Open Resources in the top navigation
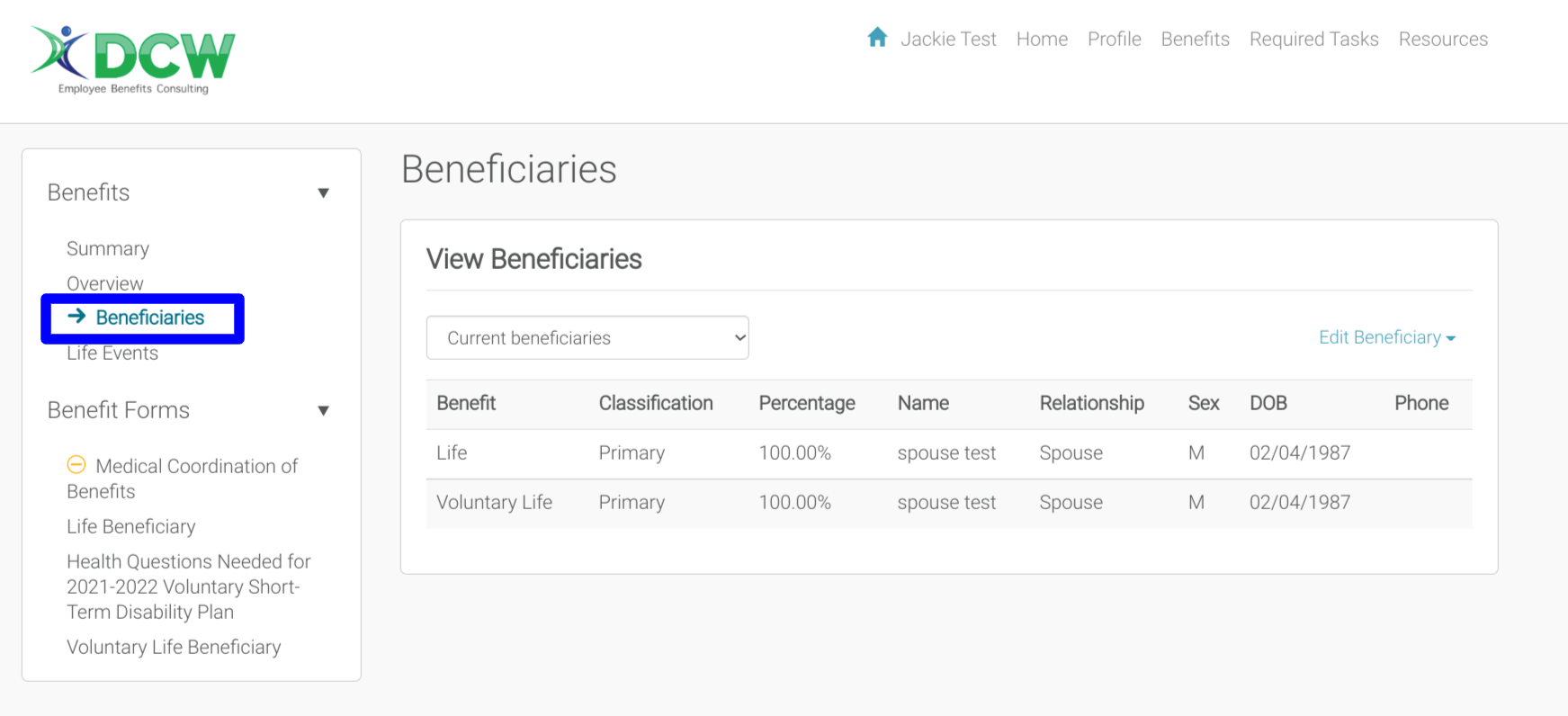 click(1443, 40)
